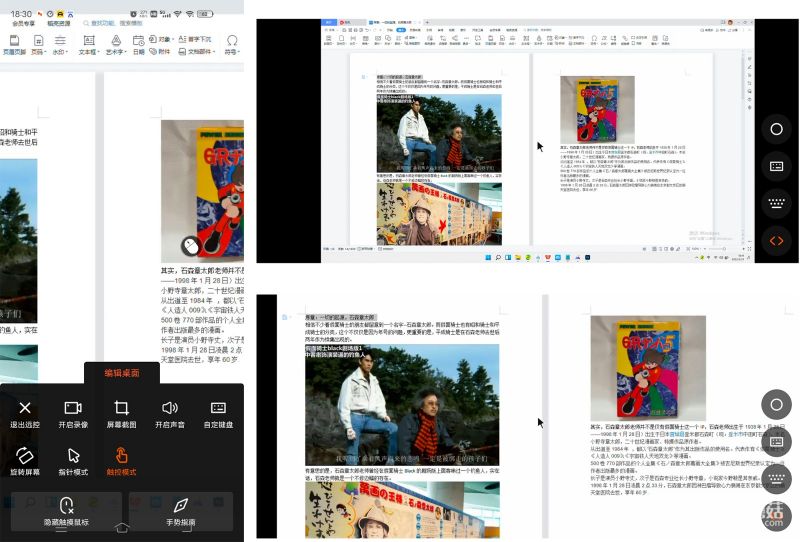Open the 页眉页脚 header and footer tool
The image size is (800, 542).
coord(14,44)
